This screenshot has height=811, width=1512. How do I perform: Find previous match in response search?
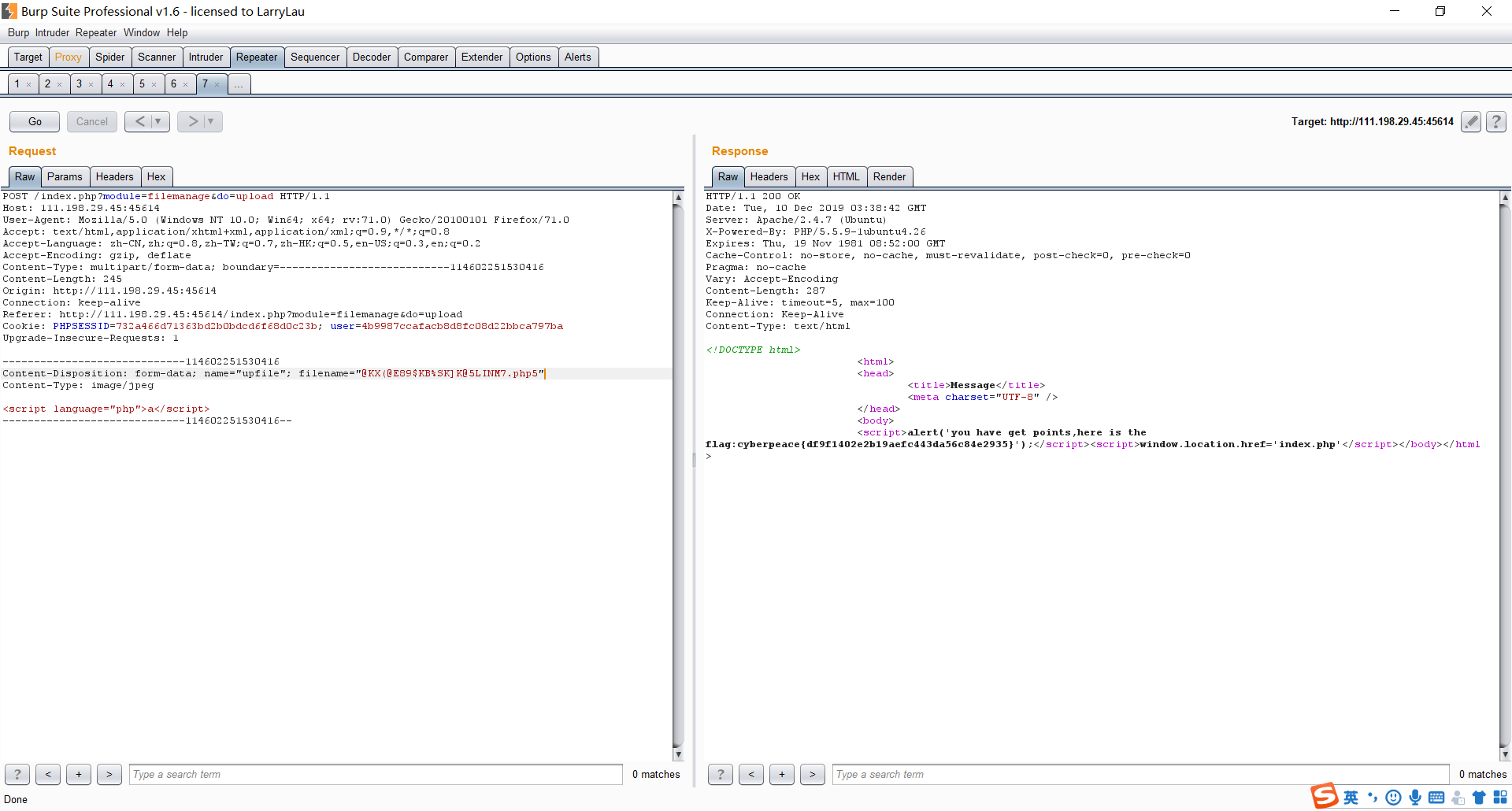[x=751, y=775]
